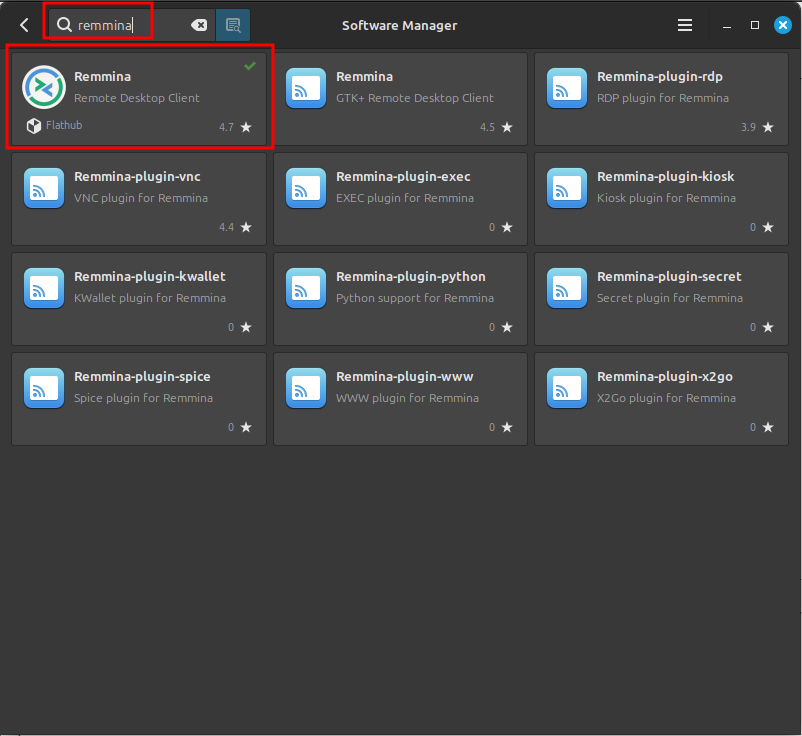Click 'Spice plugin for Remmina' description
Viewport: 802px width, 736px height.
coord(143,398)
